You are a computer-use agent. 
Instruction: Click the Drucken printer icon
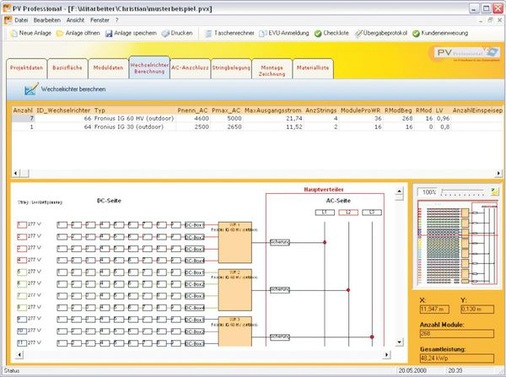point(166,33)
